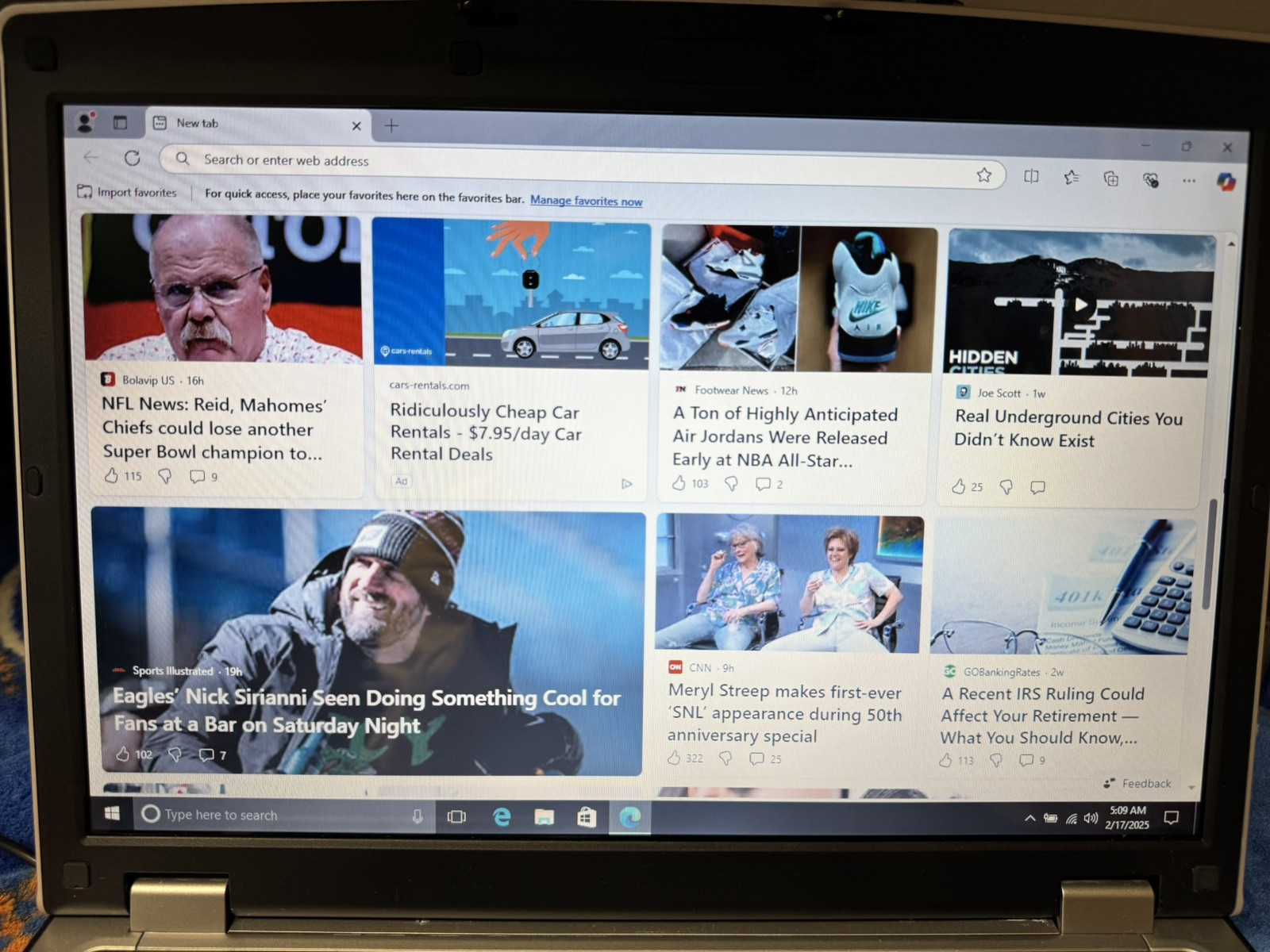Open File Explorer from the taskbar
This screenshot has height=952, width=1270.
tap(544, 816)
